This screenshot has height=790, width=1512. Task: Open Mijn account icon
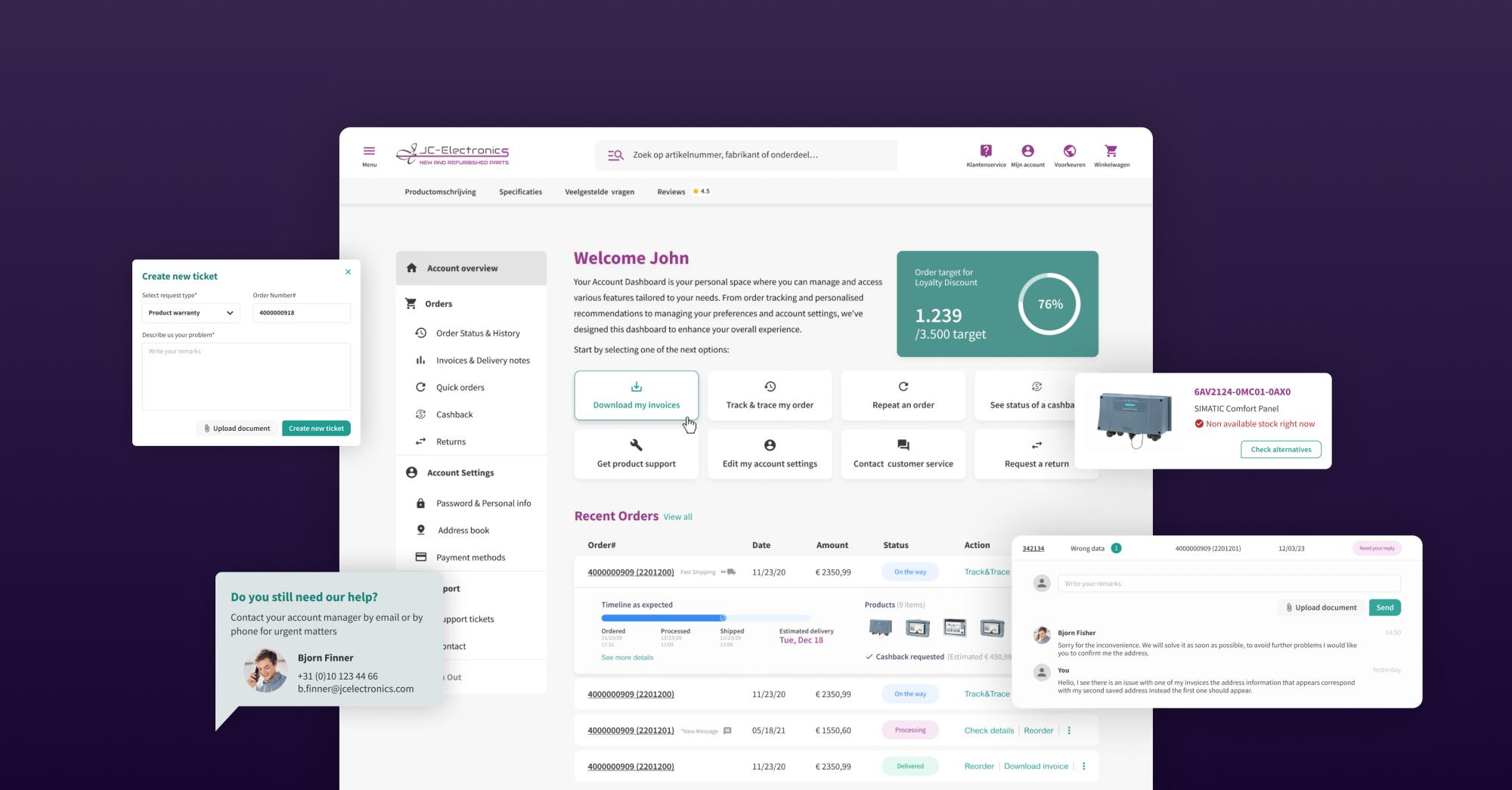click(x=1027, y=151)
